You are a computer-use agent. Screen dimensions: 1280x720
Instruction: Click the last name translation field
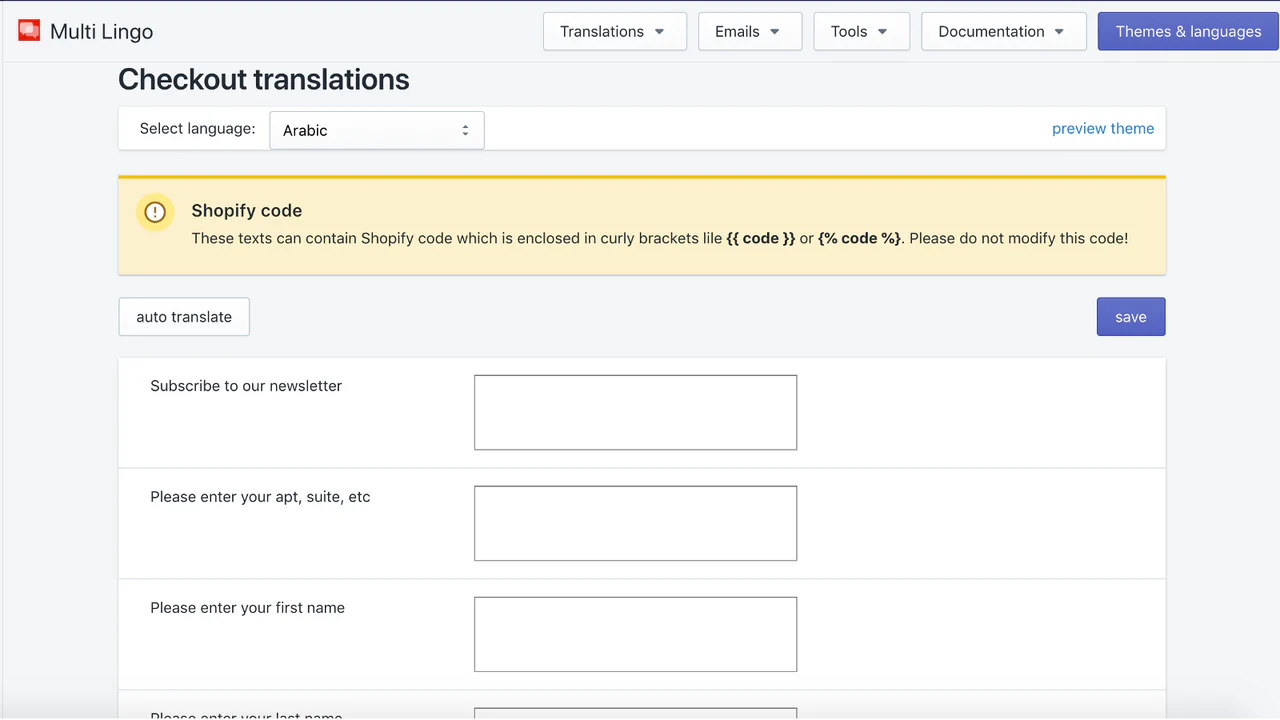pyautogui.click(x=635, y=713)
